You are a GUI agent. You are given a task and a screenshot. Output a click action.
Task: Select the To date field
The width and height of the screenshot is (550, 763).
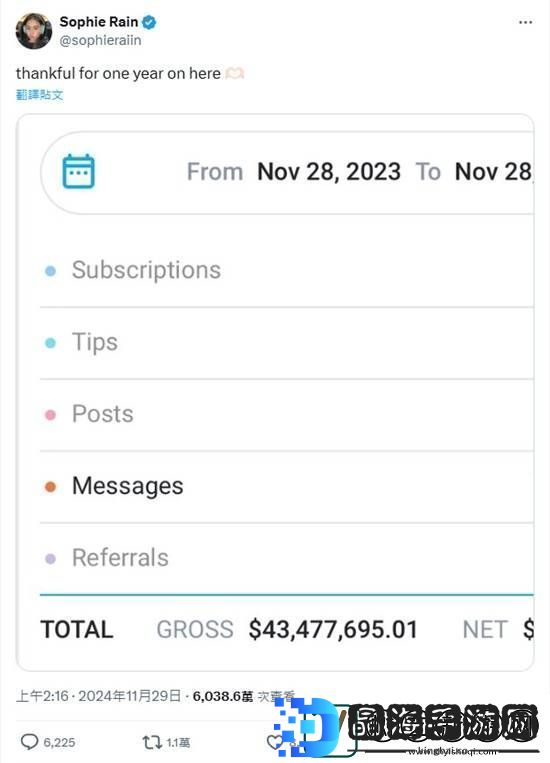494,171
